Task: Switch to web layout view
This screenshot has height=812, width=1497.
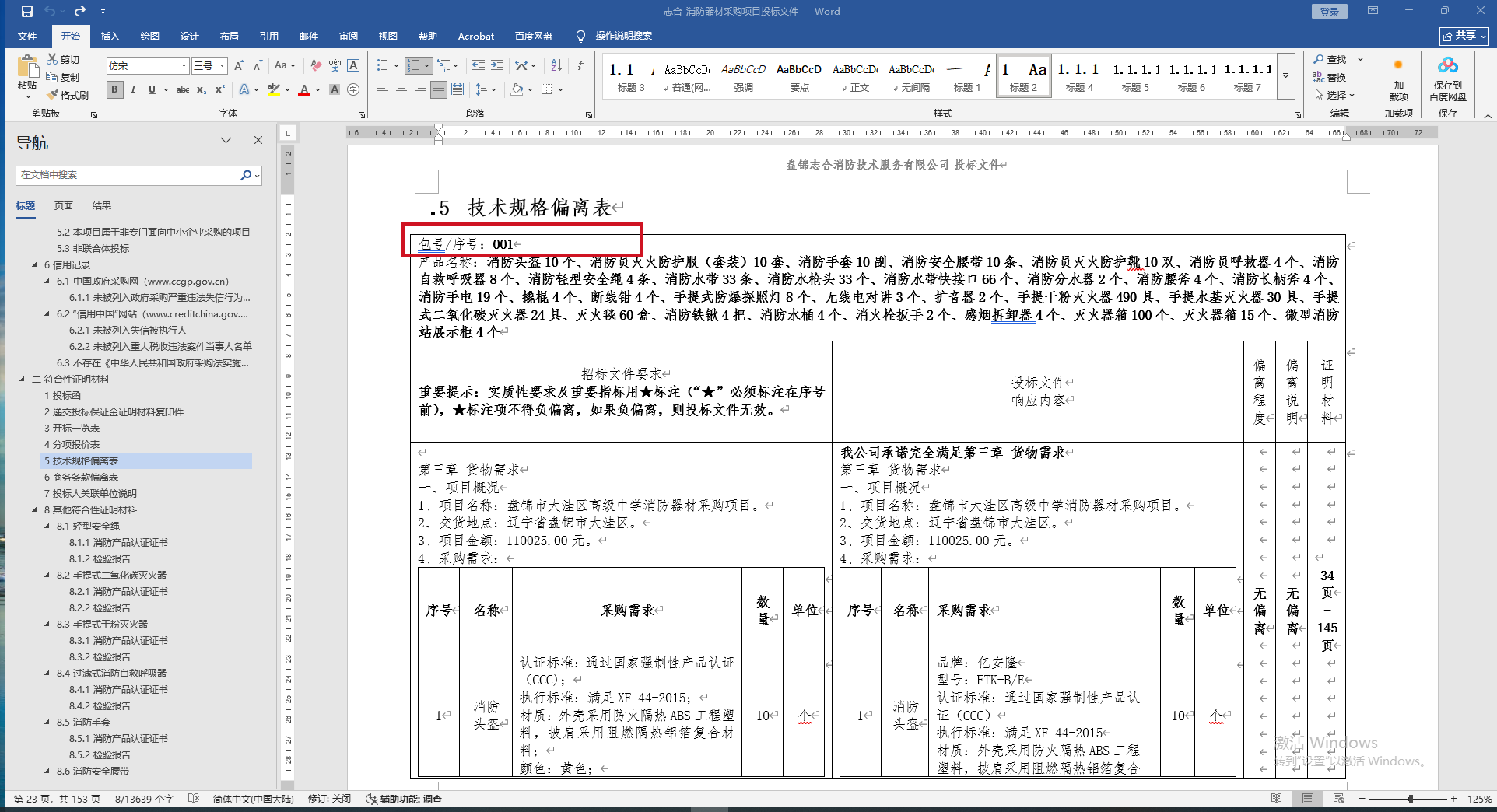Action: 1338,799
